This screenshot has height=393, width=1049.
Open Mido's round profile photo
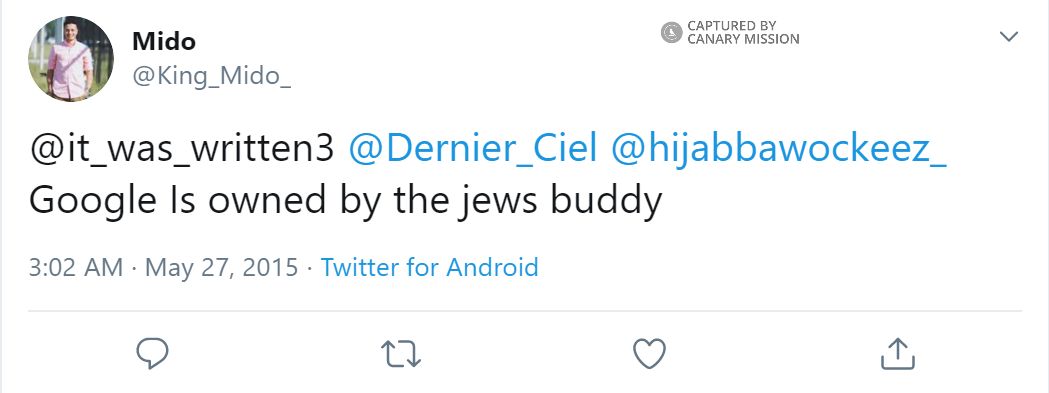point(71,59)
